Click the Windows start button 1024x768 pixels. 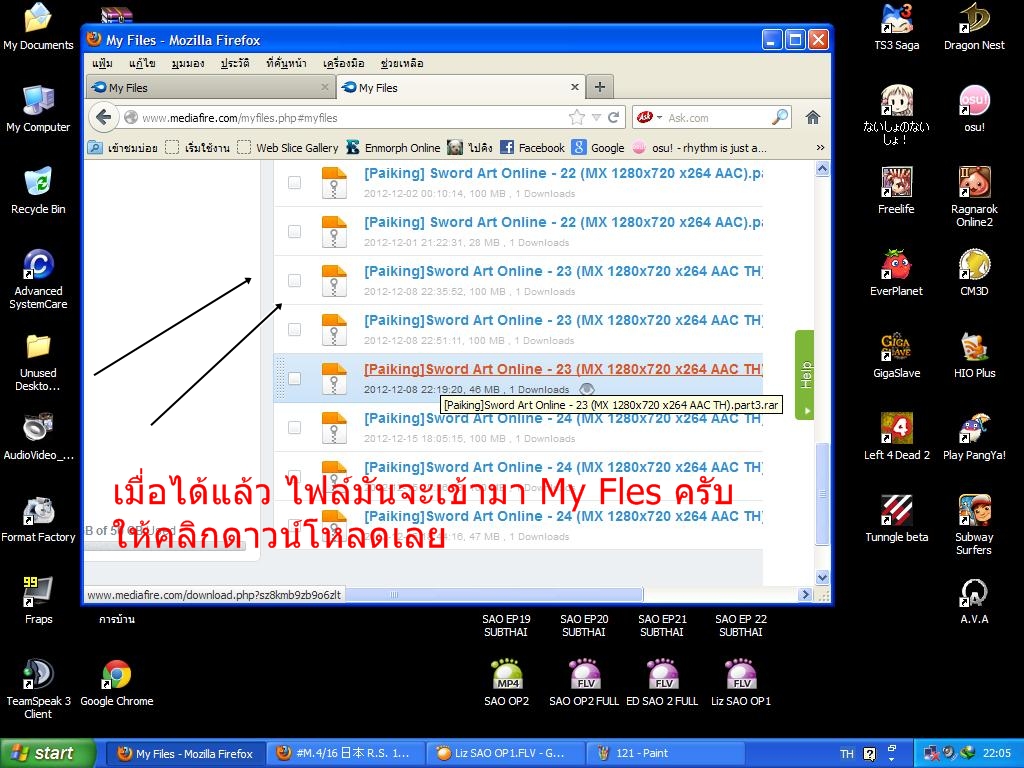coord(47,753)
